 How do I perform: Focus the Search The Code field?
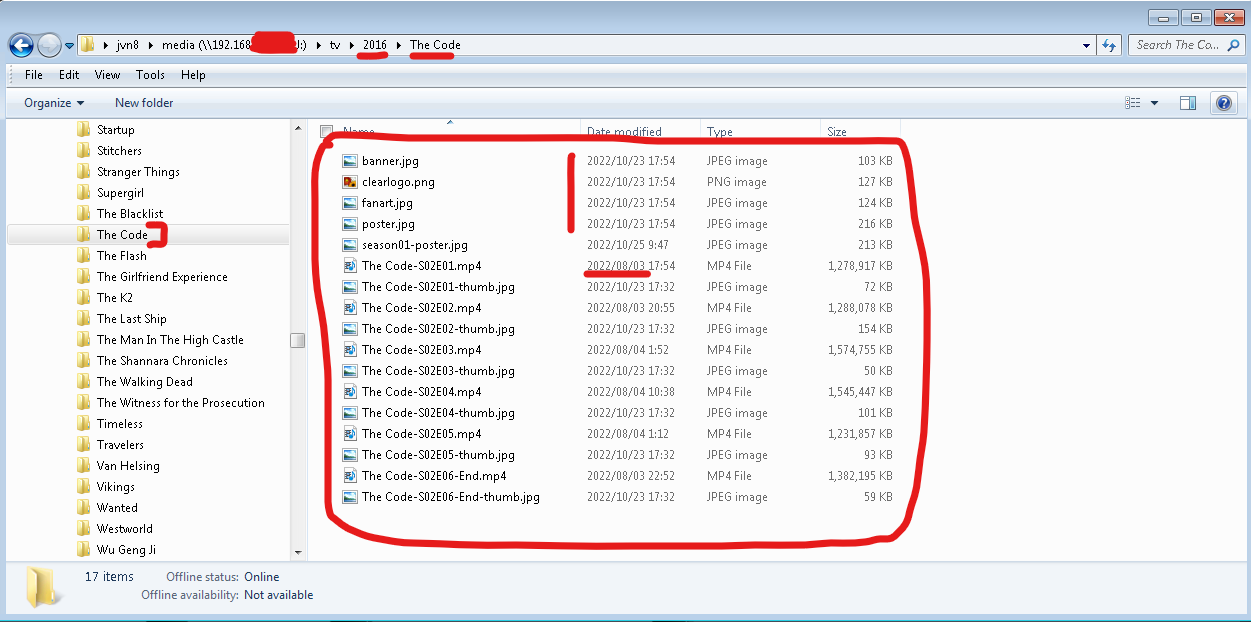pos(1178,45)
